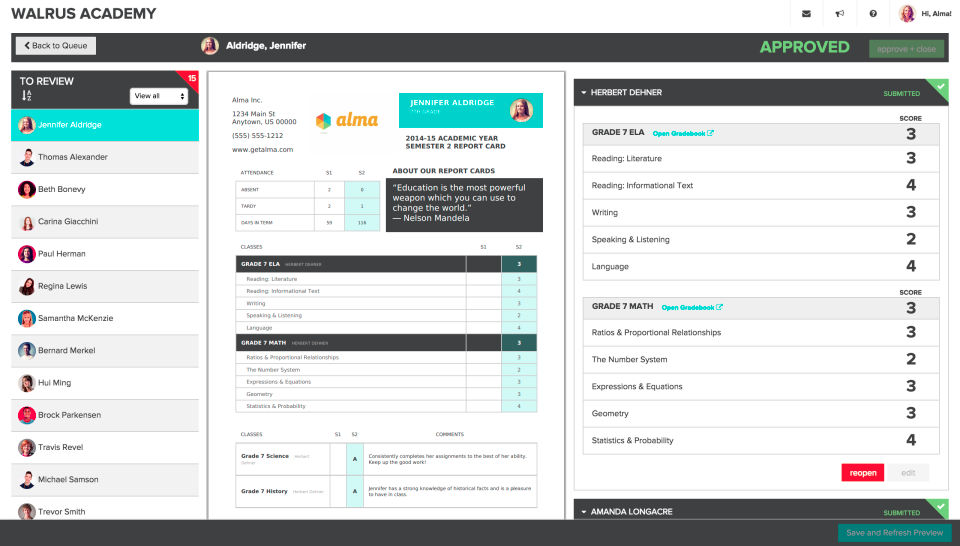Image resolution: width=960 pixels, height=546 pixels.
Task: Click the Days in Term attendance row
Action: (x=307, y=223)
